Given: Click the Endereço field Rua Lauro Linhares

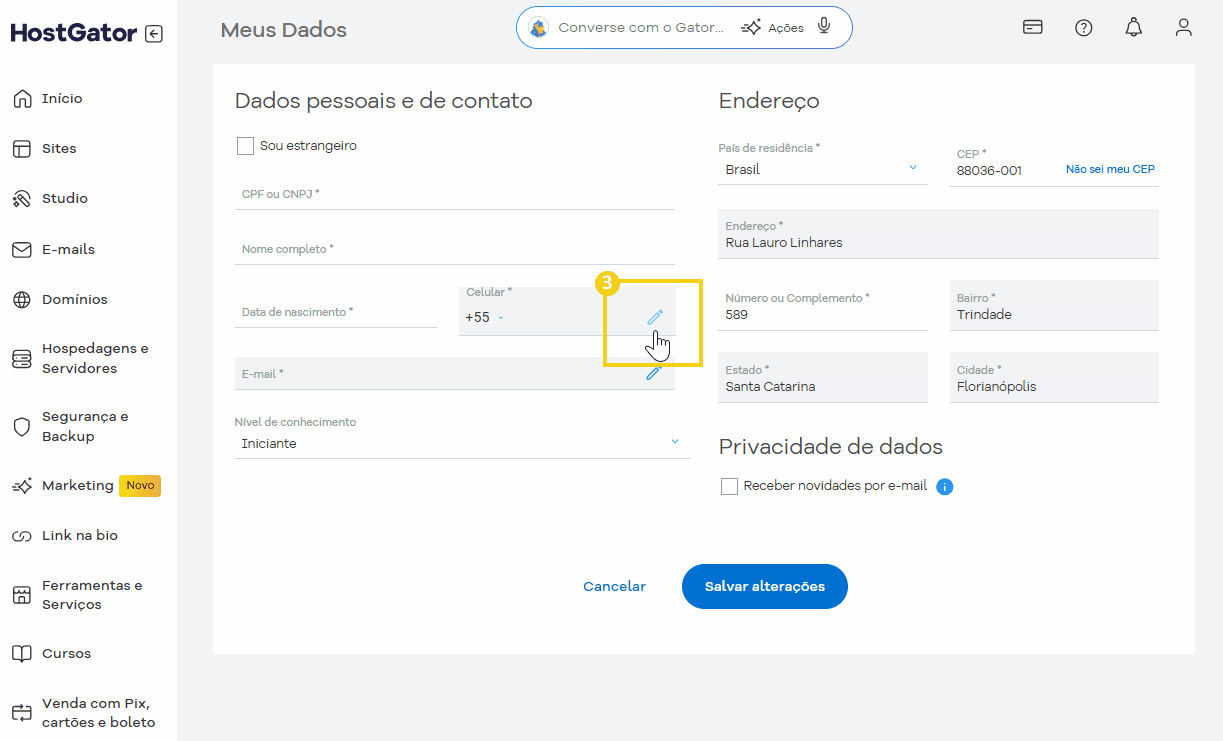Looking at the screenshot, I should [938, 234].
